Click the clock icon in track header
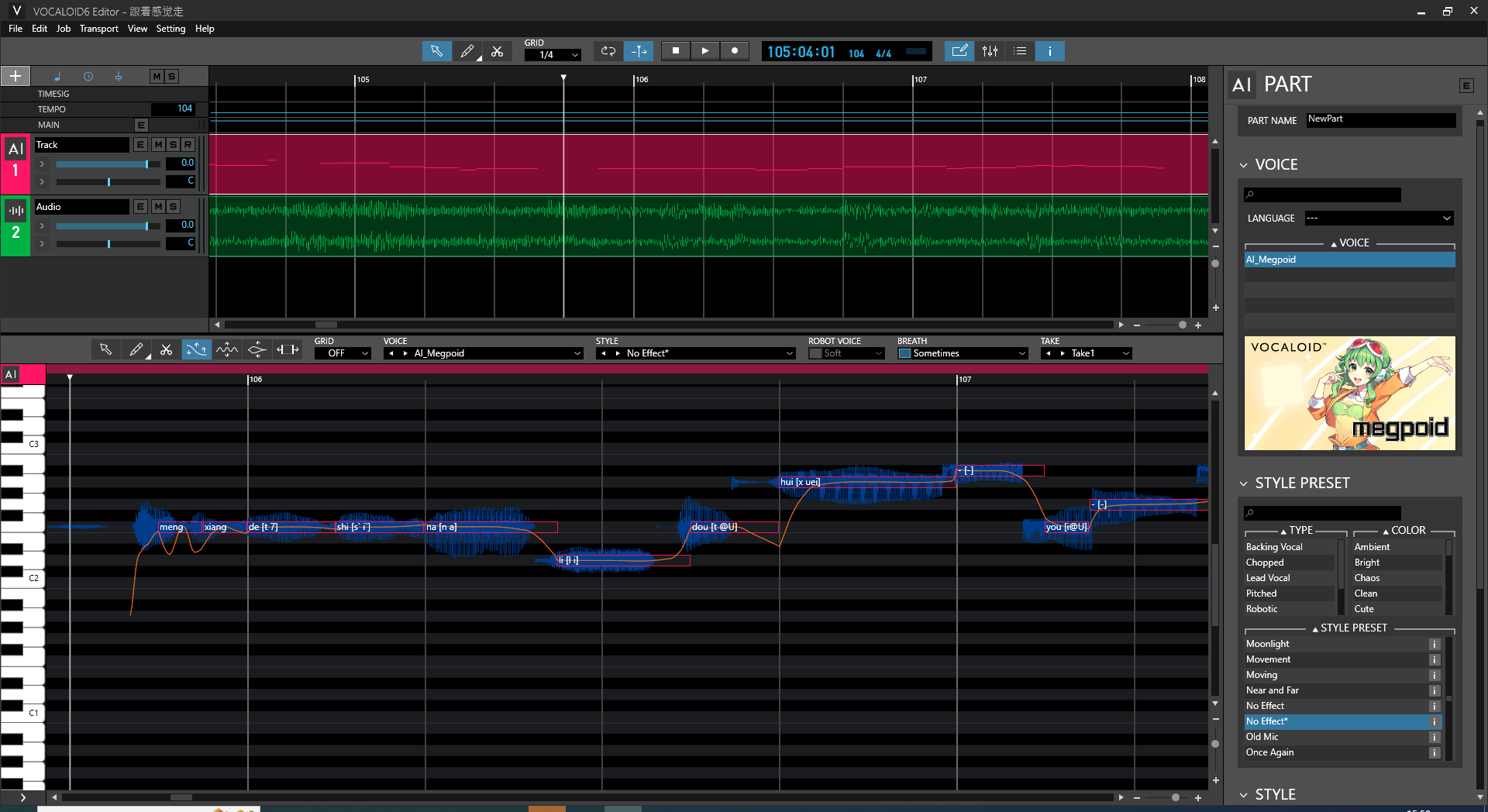Viewport: 1488px width, 812px height. click(x=88, y=76)
